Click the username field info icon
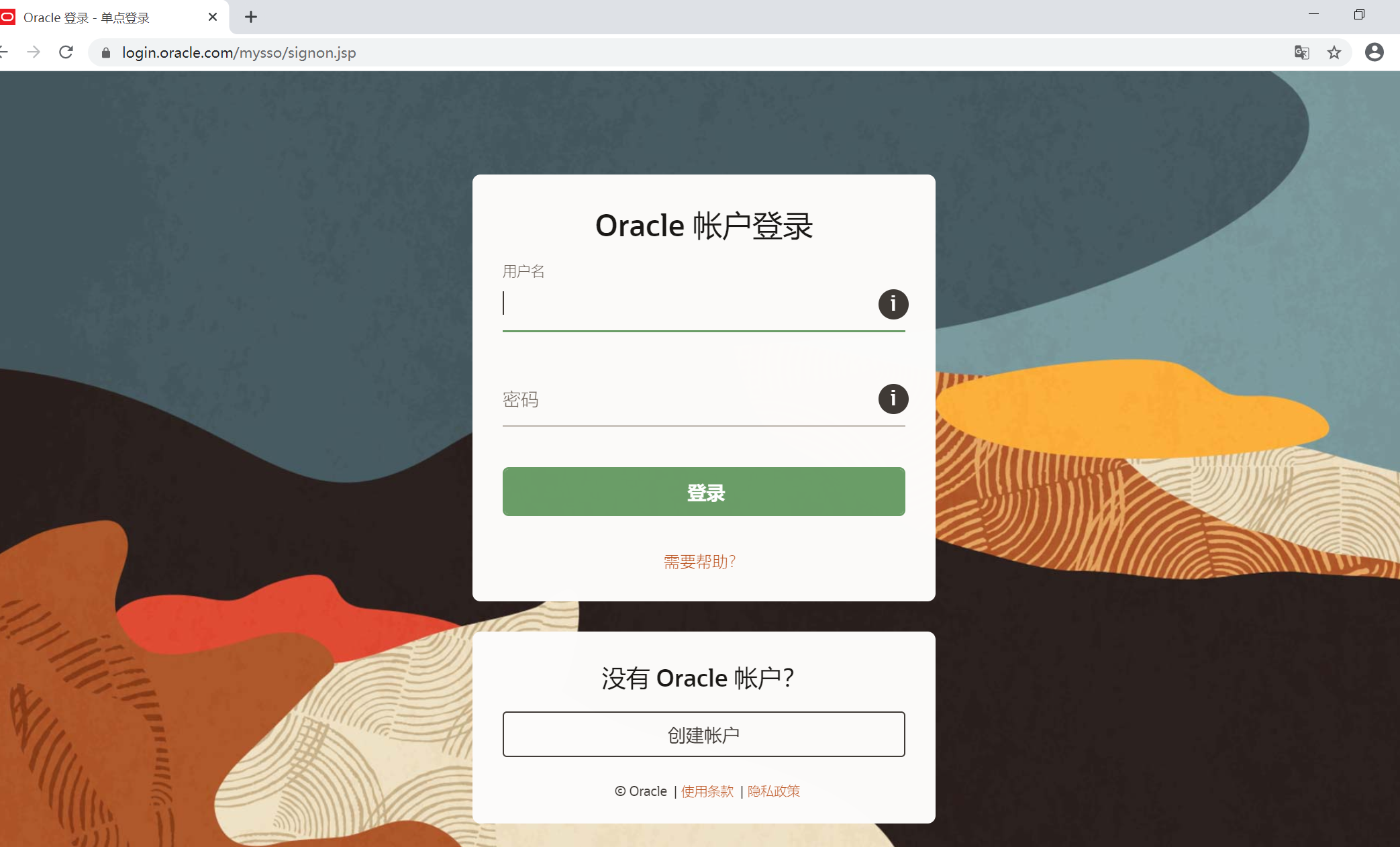 point(893,304)
